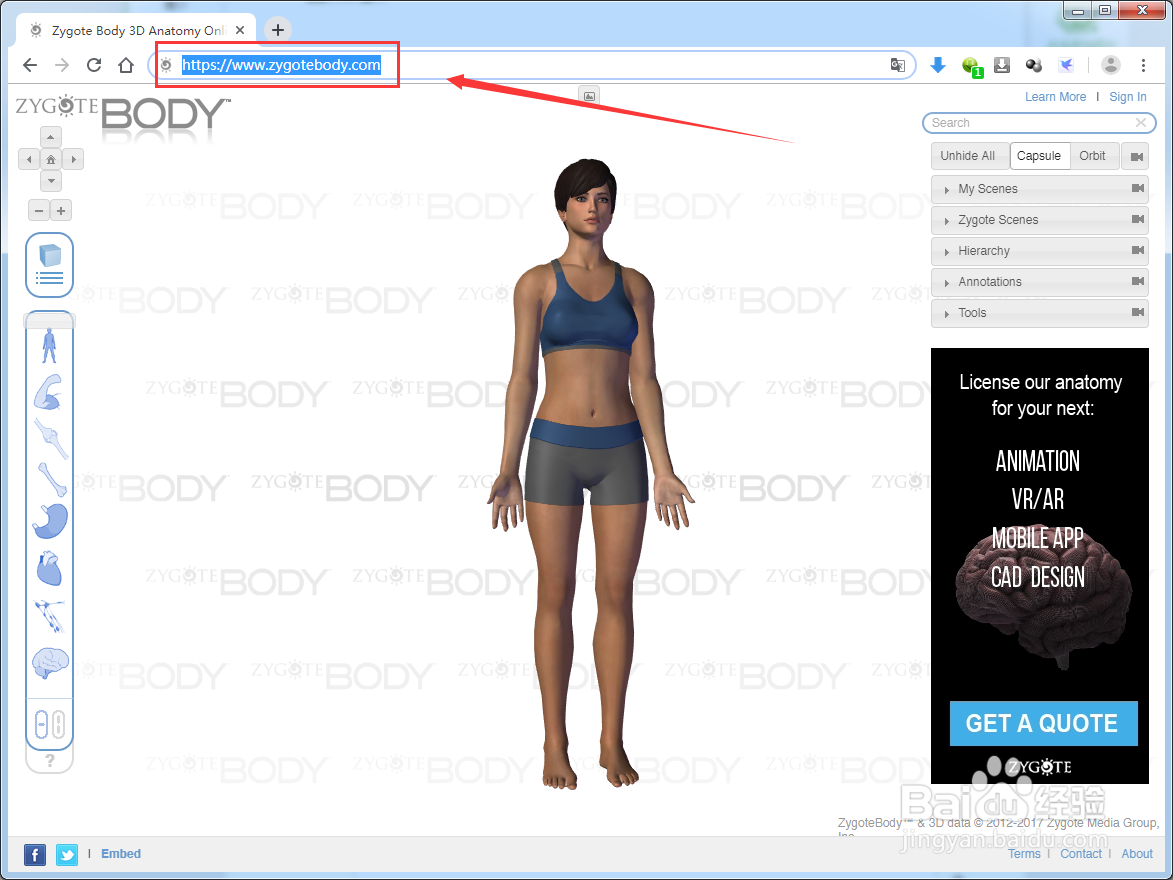The width and height of the screenshot is (1173, 880).
Task: Go to browser home page
Action: pyautogui.click(x=126, y=65)
